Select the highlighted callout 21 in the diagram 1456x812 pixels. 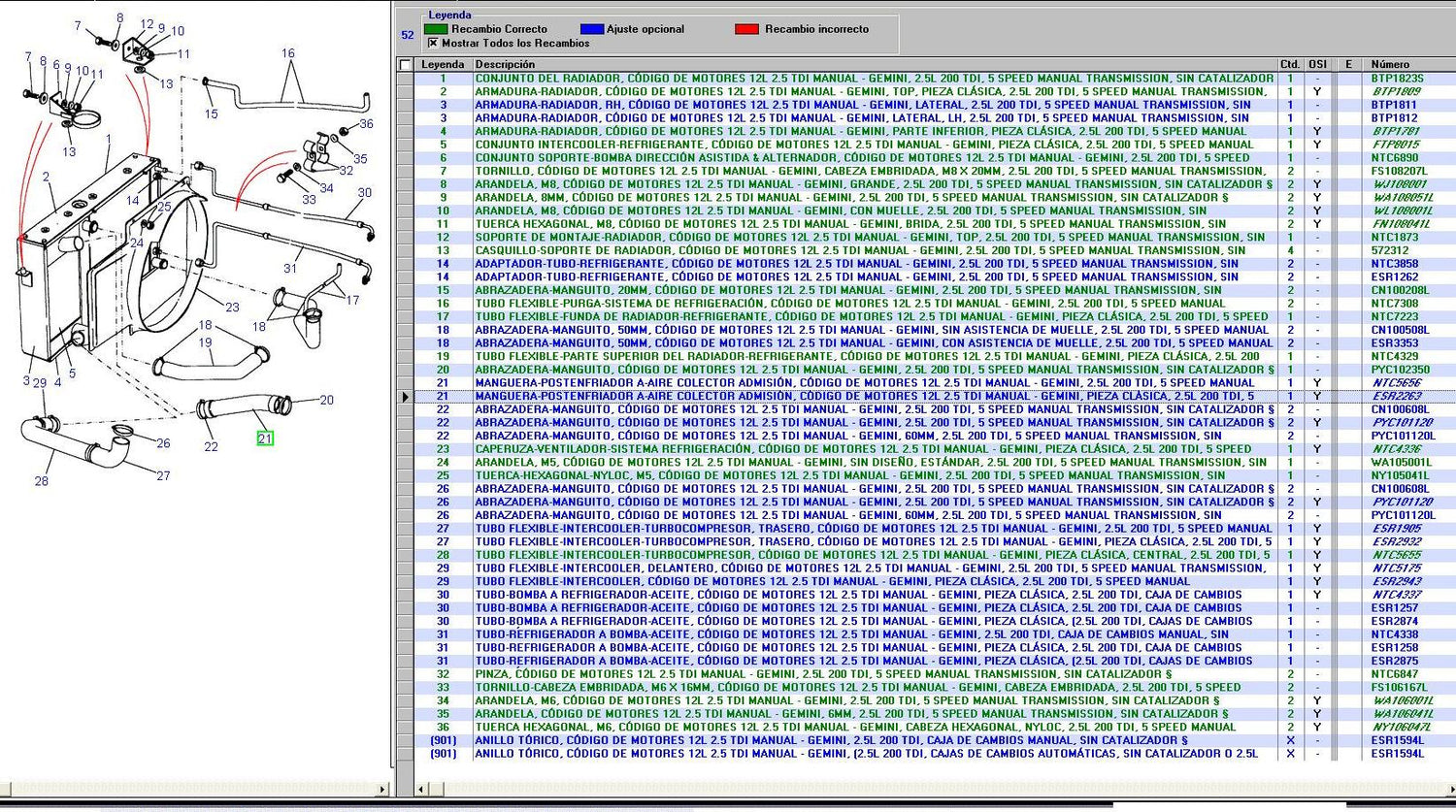point(265,438)
